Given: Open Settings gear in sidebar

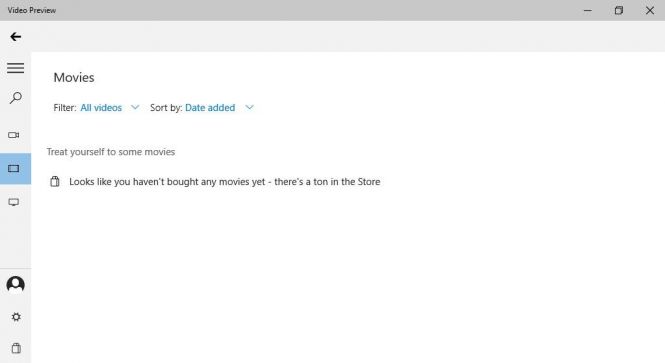Looking at the screenshot, I should pyautogui.click(x=16, y=317).
